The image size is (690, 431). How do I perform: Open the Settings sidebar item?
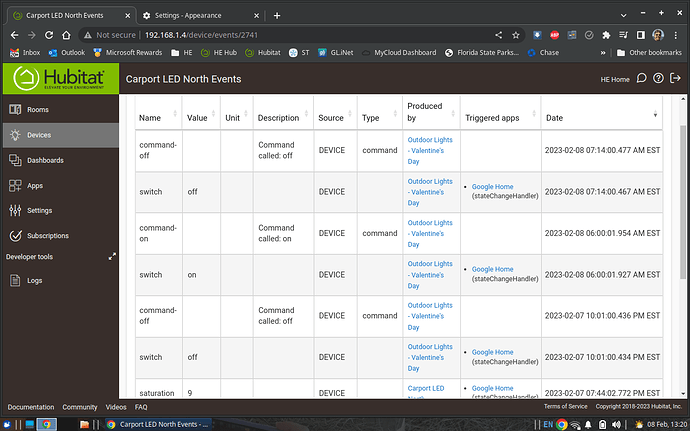pyautogui.click(x=60, y=210)
